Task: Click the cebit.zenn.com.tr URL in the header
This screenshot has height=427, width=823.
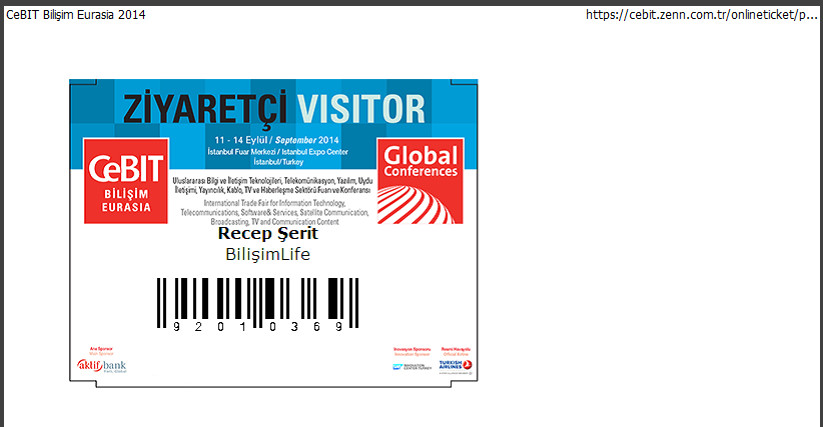Action: coord(701,15)
